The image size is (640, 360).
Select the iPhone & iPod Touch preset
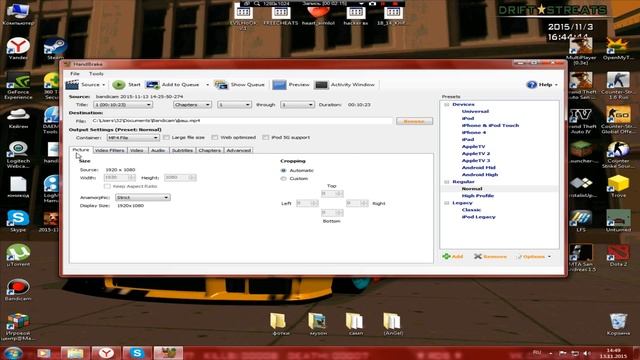click(490, 125)
